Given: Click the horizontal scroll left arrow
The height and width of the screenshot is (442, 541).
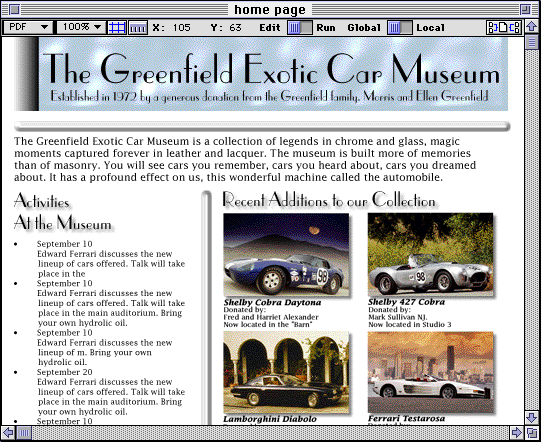Looking at the screenshot, I should click(x=8, y=432).
